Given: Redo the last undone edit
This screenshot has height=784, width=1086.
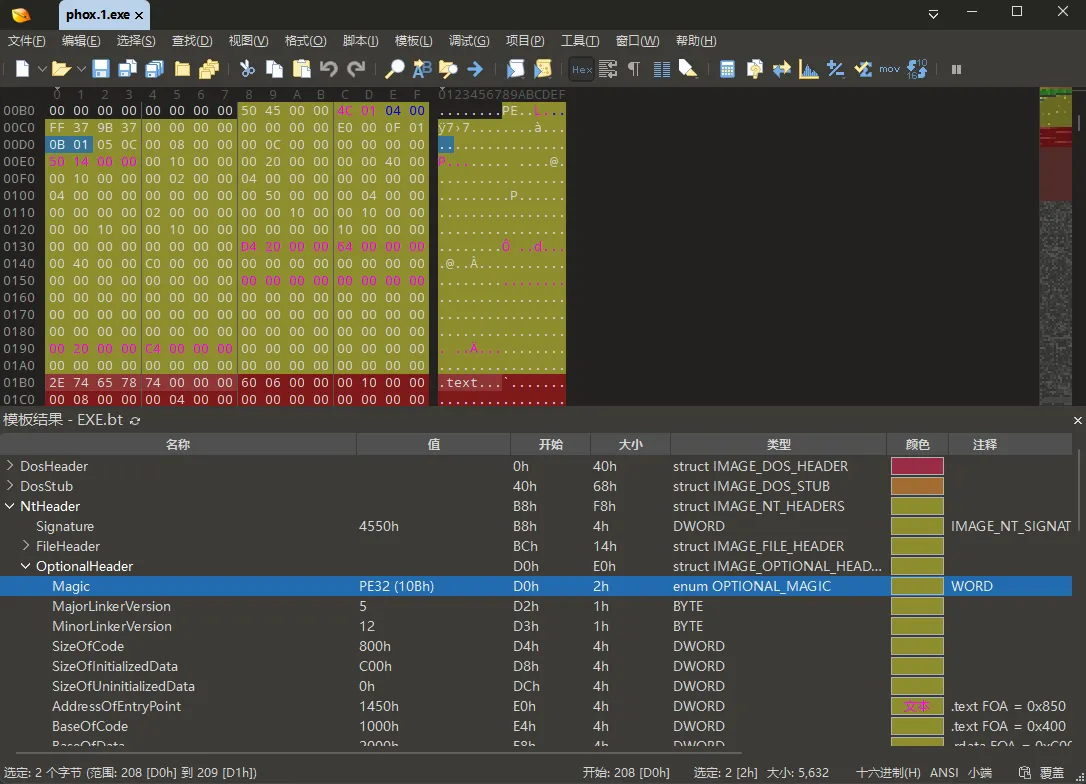Looking at the screenshot, I should pos(356,69).
